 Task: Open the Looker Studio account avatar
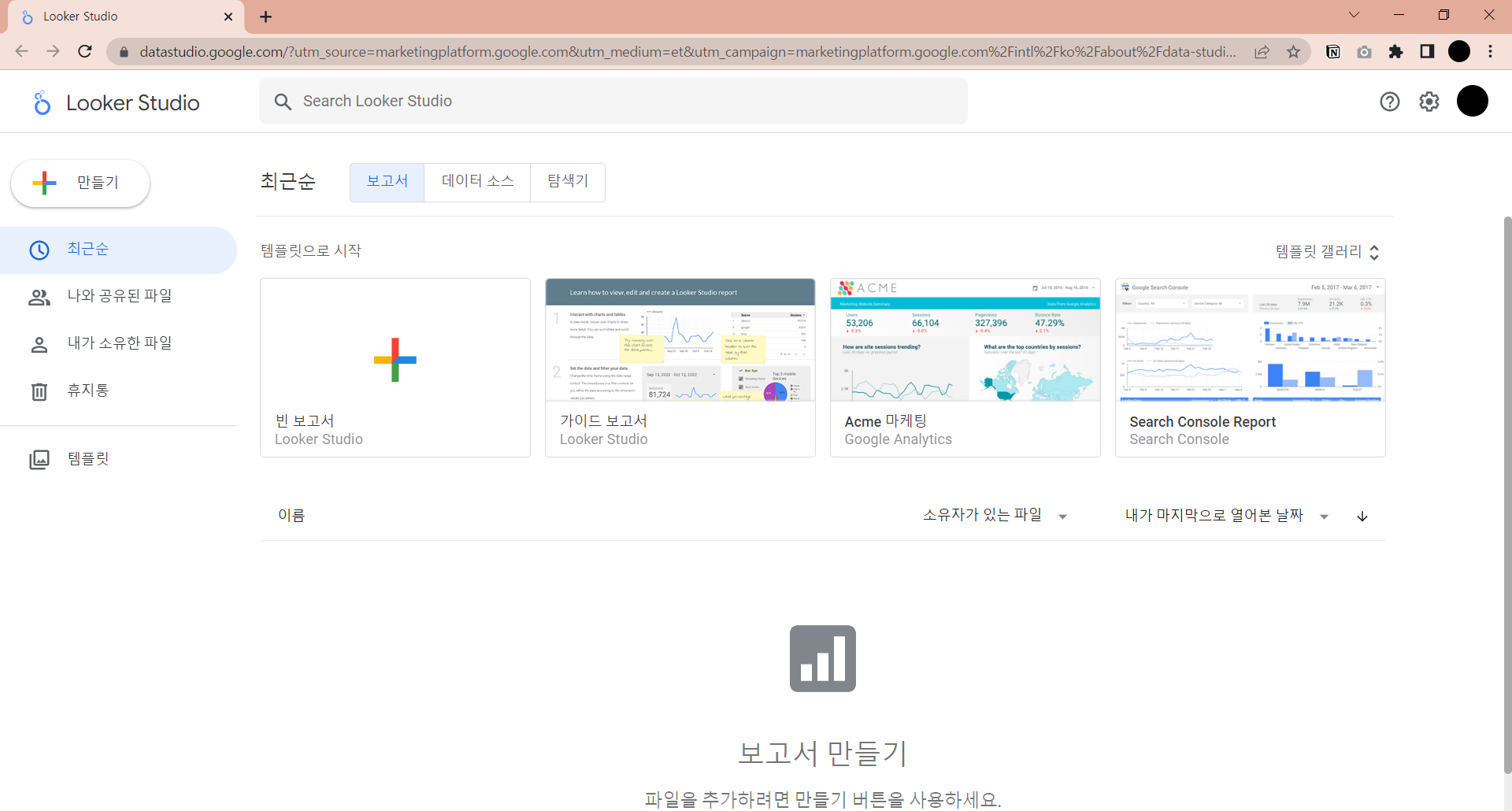pyautogui.click(x=1473, y=101)
